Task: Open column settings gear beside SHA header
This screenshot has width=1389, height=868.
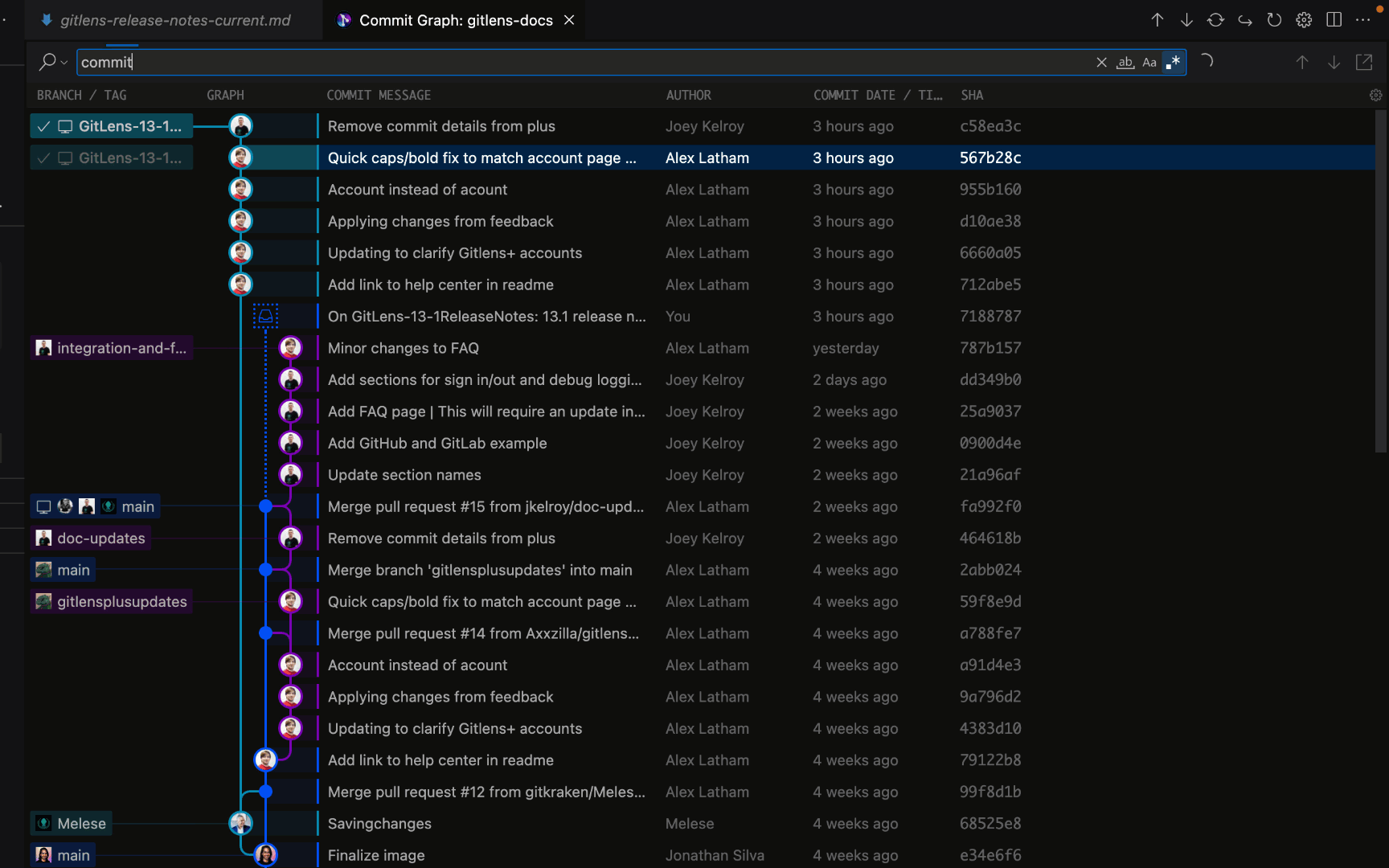Action: (1375, 95)
